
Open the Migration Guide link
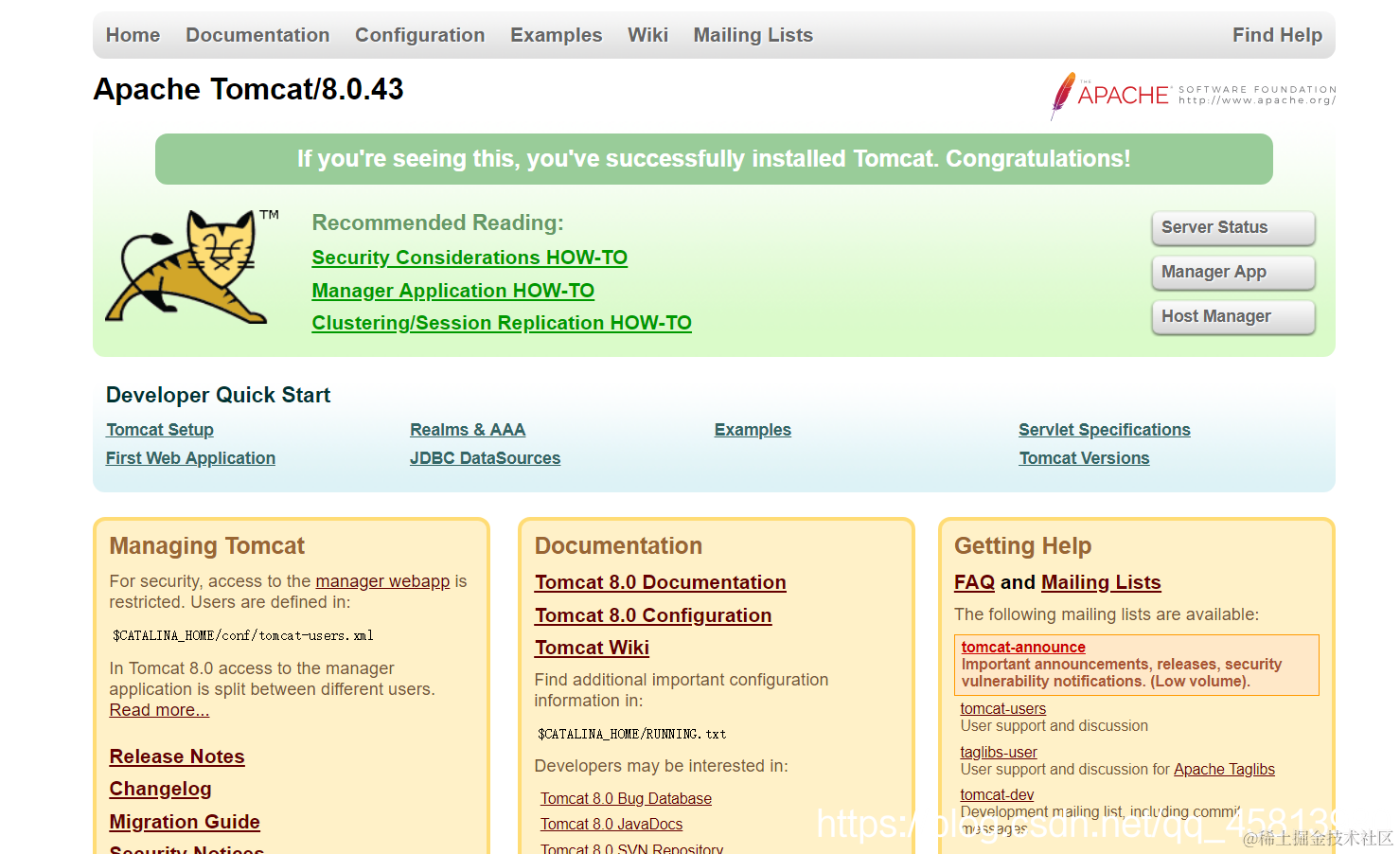tap(185, 822)
